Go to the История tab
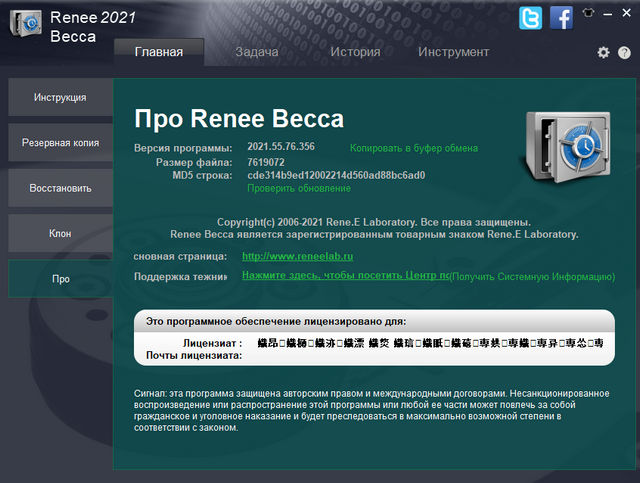Image resolution: width=640 pixels, height=483 pixels. [x=355, y=51]
